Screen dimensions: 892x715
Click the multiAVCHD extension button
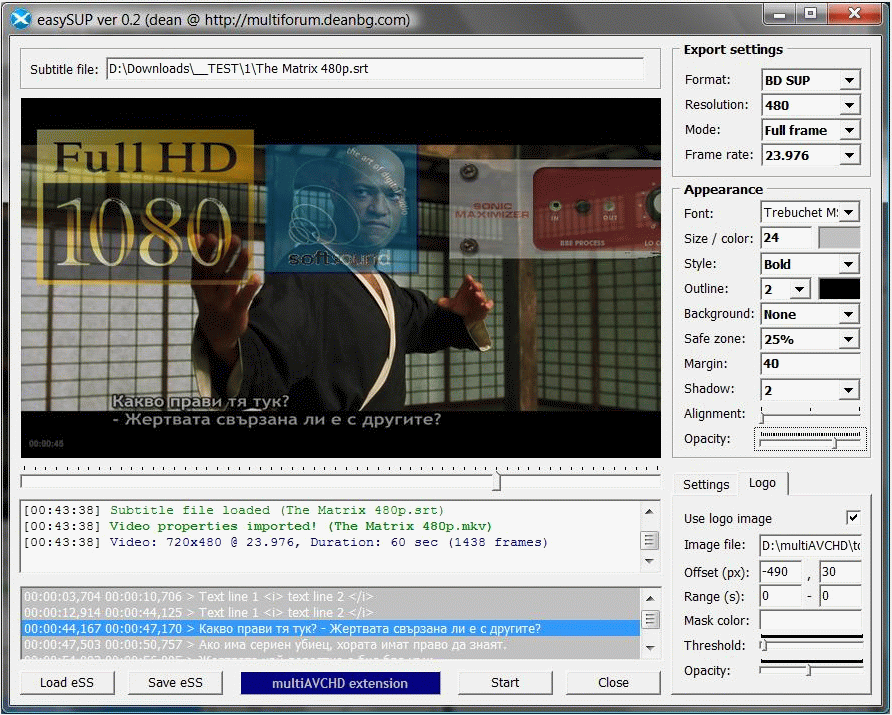click(x=340, y=683)
